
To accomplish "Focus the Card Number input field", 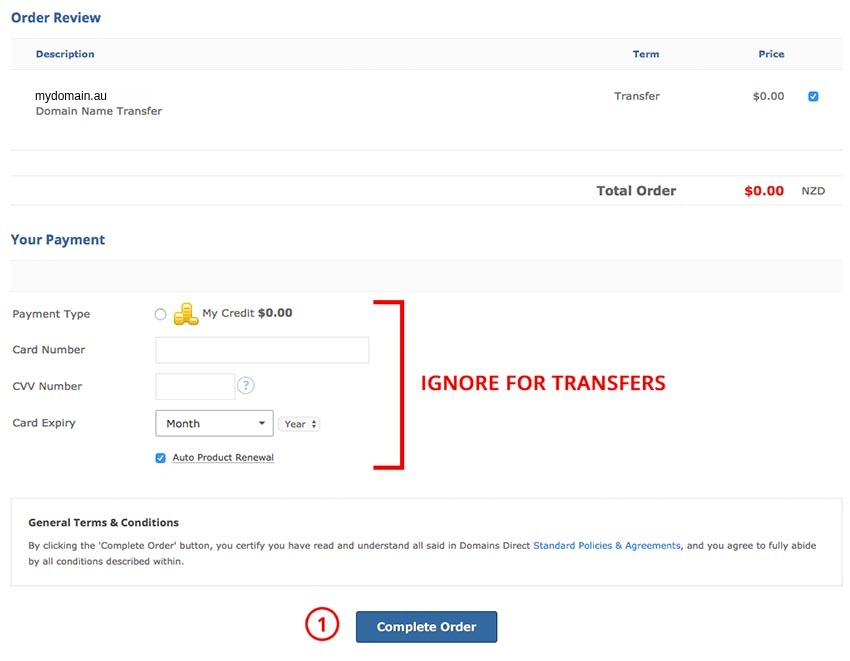I will tap(262, 350).
